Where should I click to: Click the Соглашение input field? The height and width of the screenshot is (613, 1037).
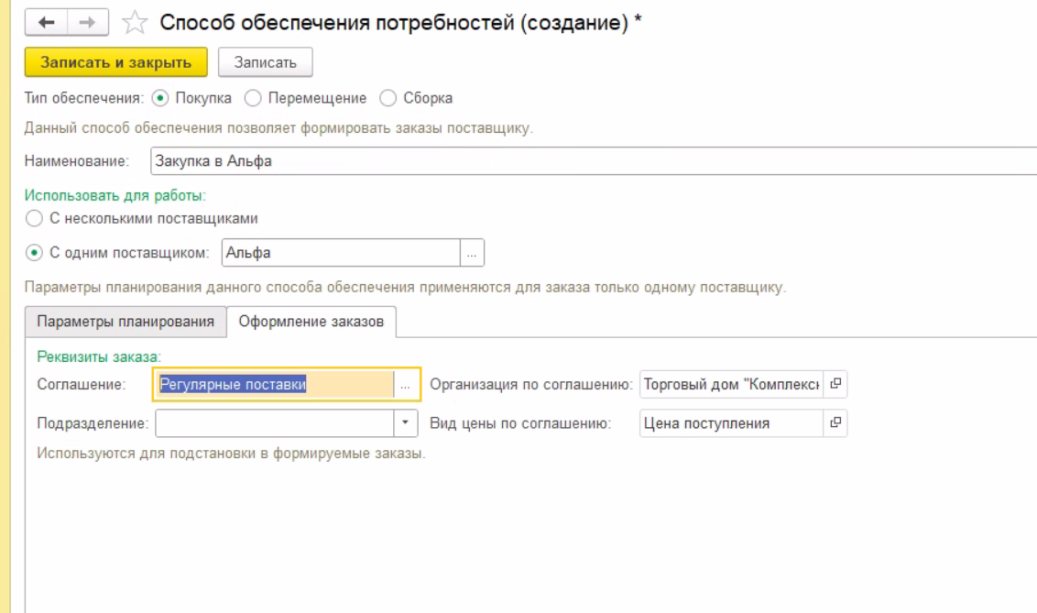coord(275,385)
